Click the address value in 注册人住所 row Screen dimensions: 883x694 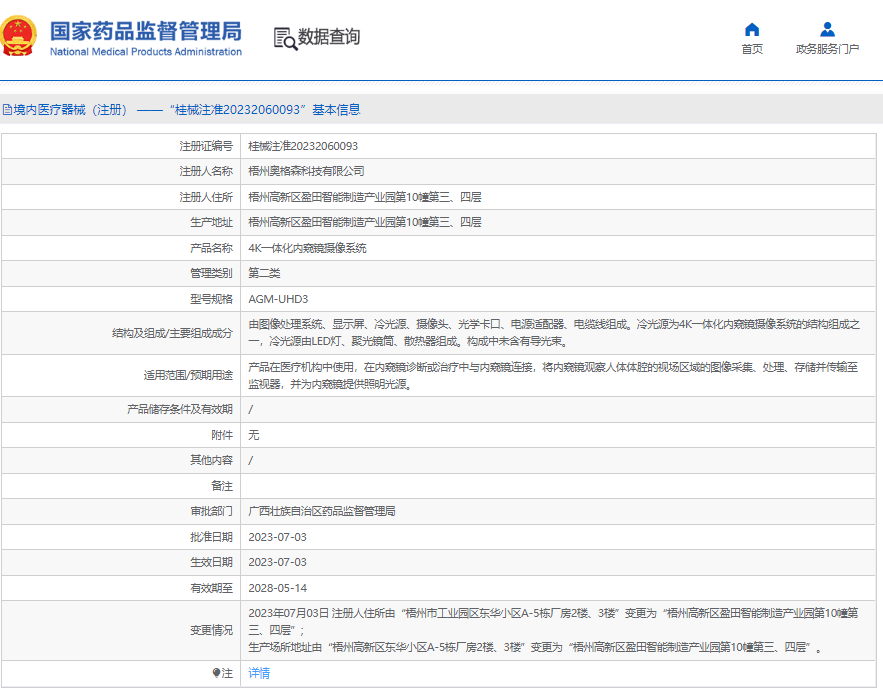pyautogui.click(x=365, y=197)
